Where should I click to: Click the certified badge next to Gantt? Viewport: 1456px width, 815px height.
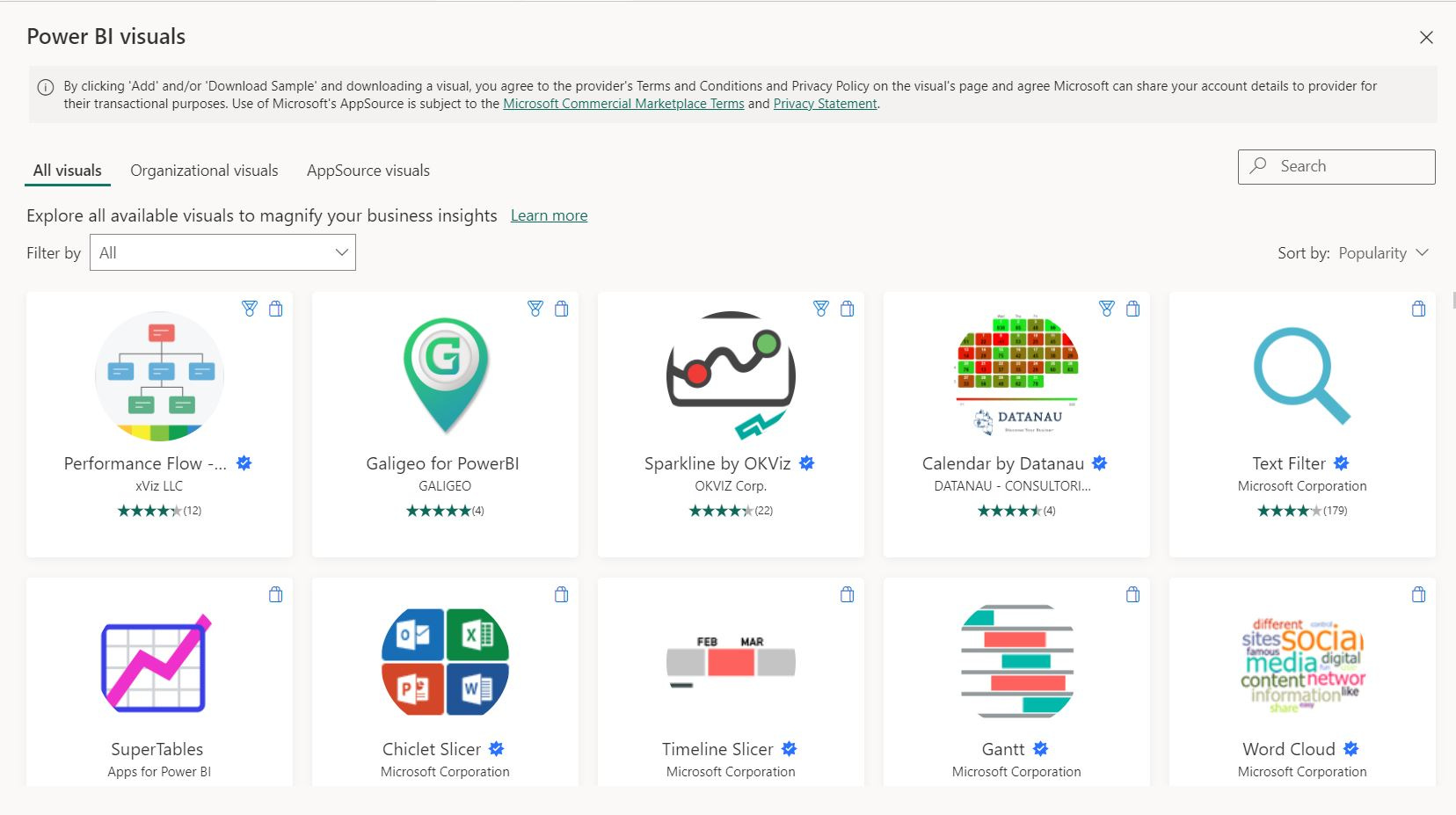(1041, 749)
